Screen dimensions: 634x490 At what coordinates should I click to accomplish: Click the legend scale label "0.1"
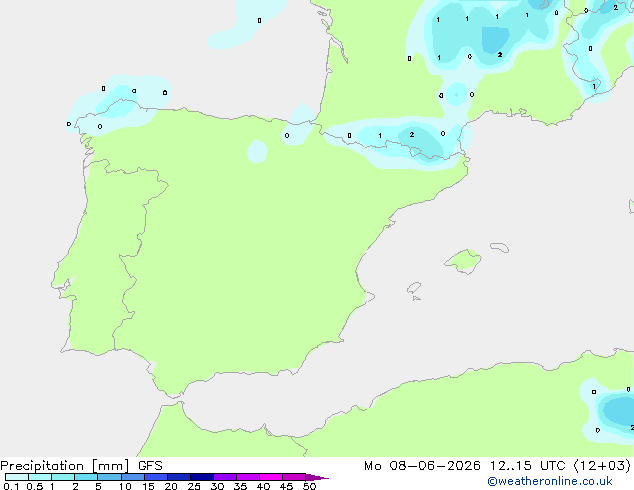11,486
